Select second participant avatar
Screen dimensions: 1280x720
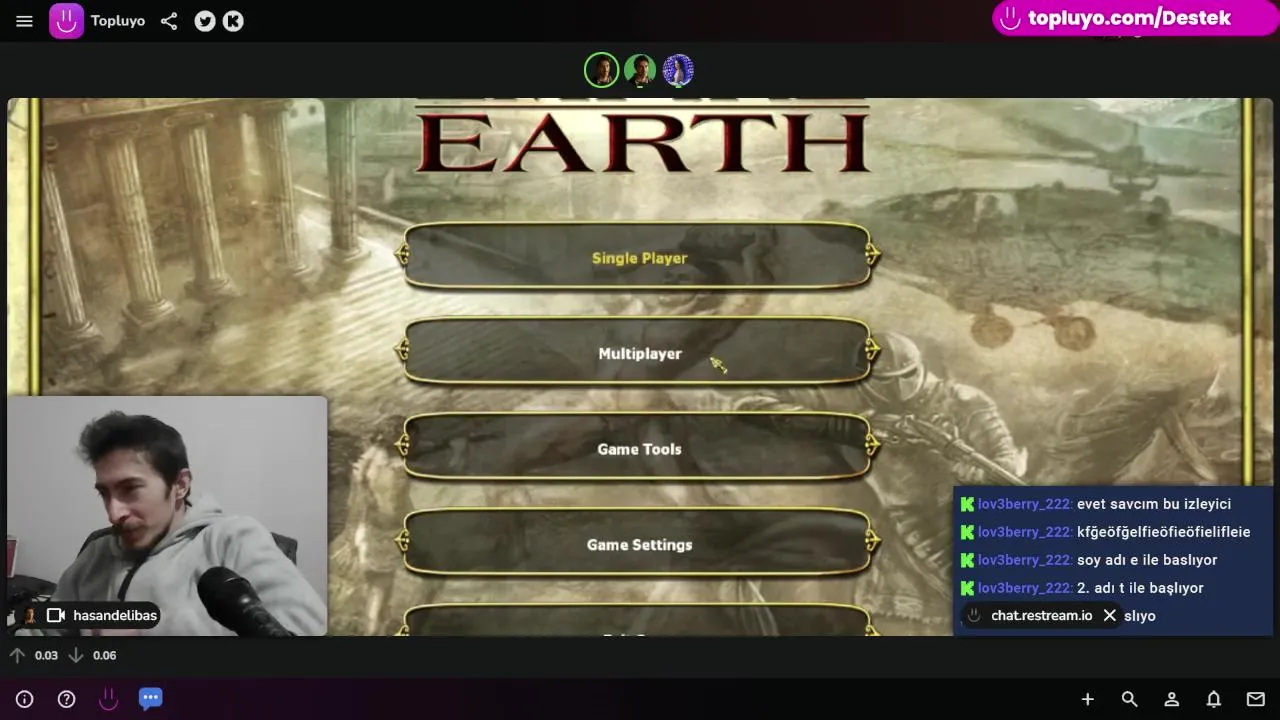[x=640, y=70]
